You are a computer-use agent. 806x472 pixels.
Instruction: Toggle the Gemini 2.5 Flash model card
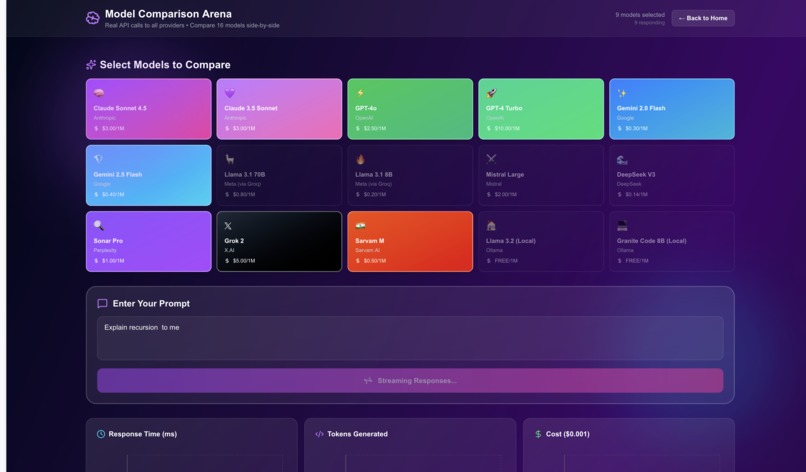(149, 175)
